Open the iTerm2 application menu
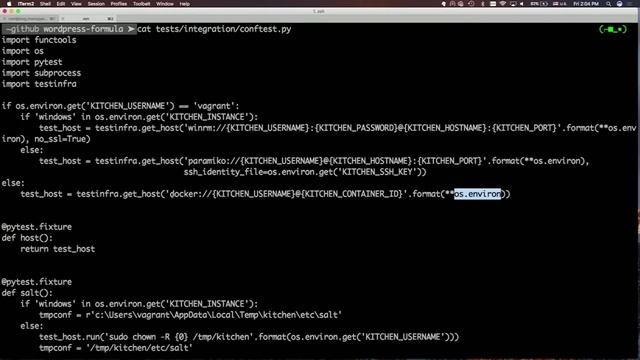 coord(26,4)
